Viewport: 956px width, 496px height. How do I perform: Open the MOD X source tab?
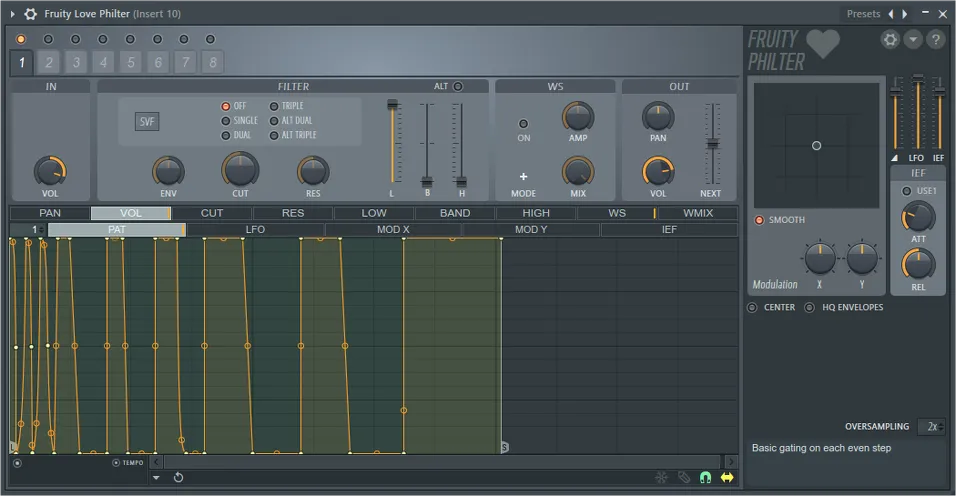(393, 230)
